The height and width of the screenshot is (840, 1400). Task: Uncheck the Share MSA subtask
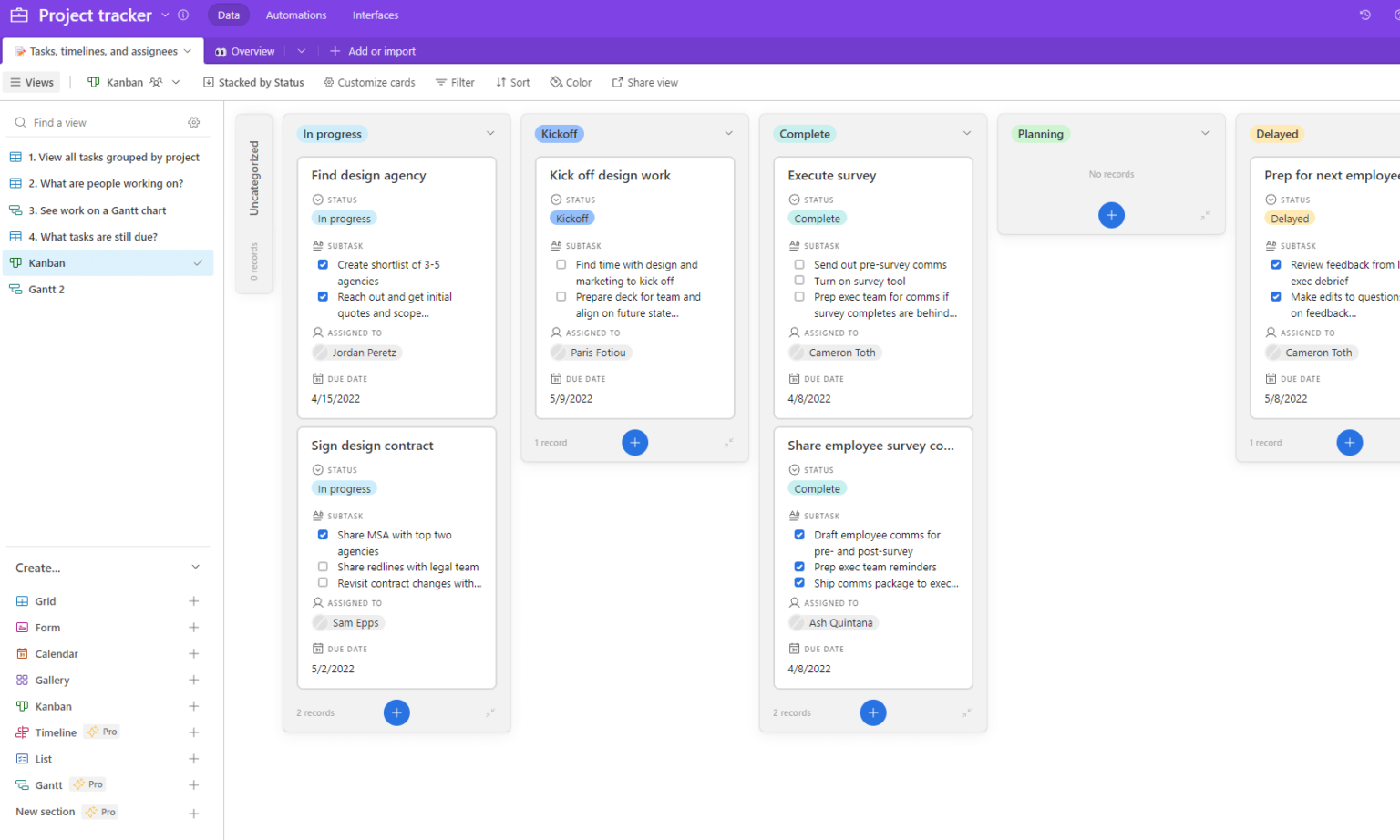click(x=322, y=535)
